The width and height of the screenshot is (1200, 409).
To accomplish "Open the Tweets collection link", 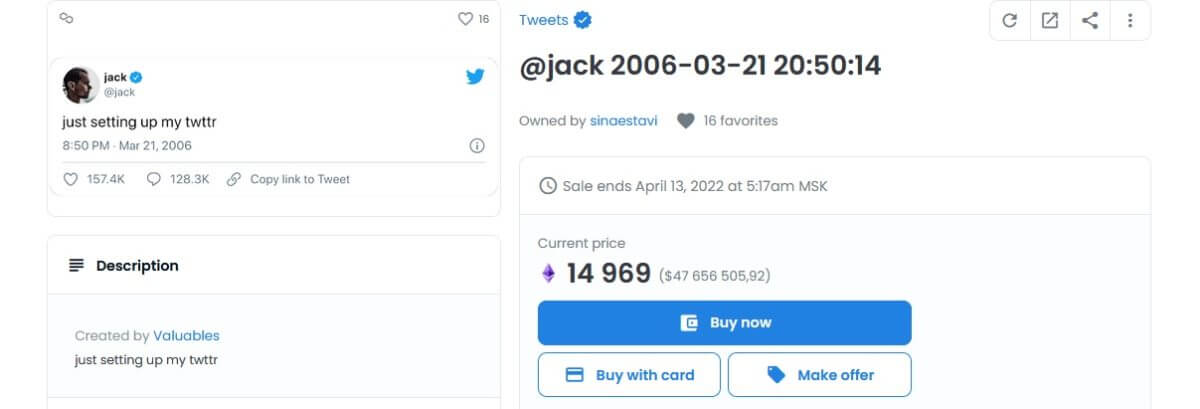I will [x=543, y=20].
